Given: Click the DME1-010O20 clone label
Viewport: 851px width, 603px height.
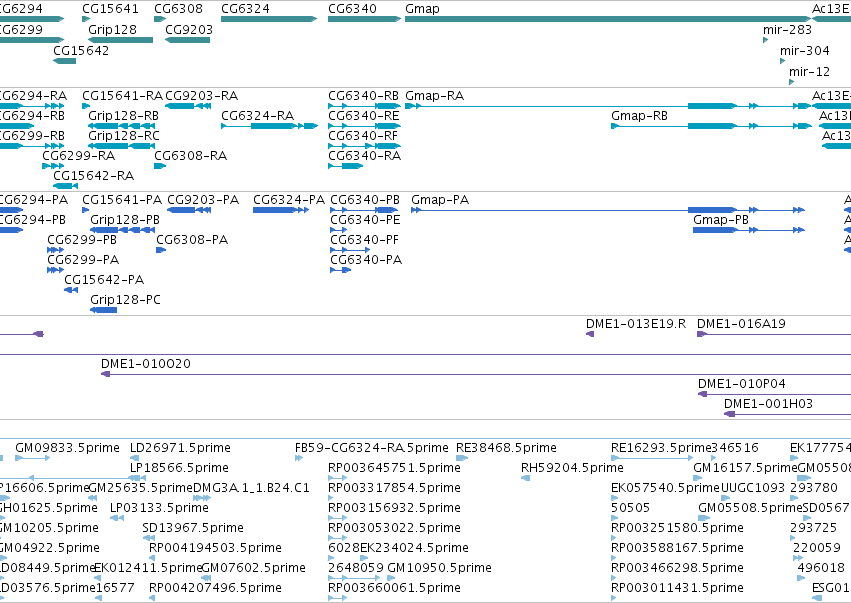Looking at the screenshot, I should click(x=146, y=364).
